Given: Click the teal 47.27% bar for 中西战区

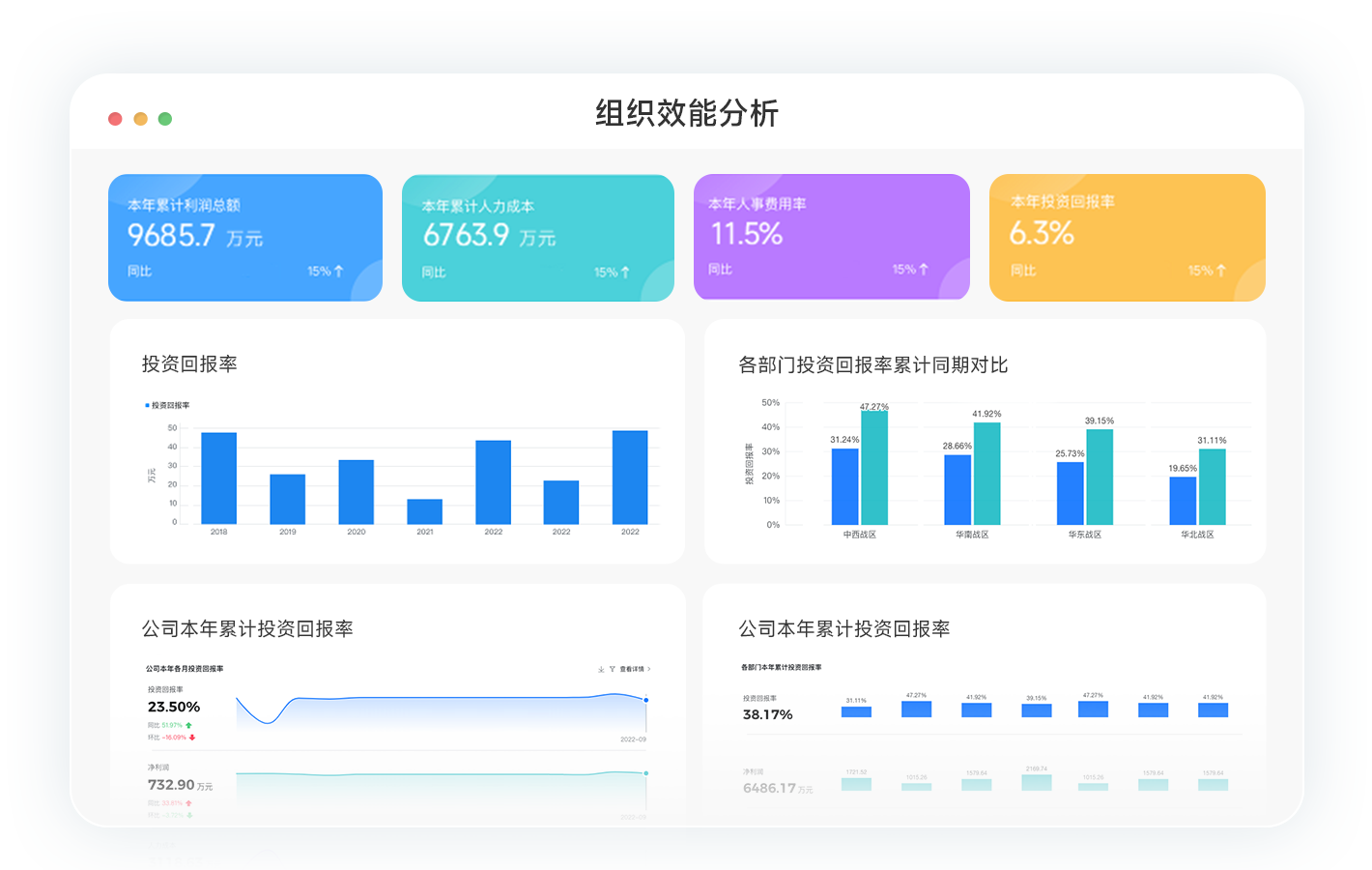Looking at the screenshot, I should [x=874, y=468].
